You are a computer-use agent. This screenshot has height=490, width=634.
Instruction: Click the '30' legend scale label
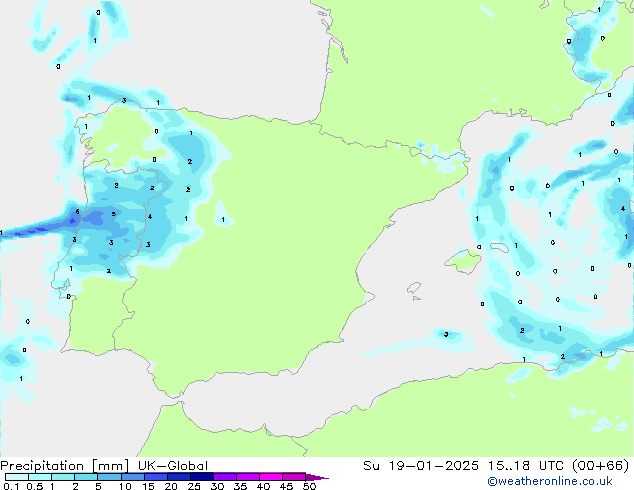[217, 486]
